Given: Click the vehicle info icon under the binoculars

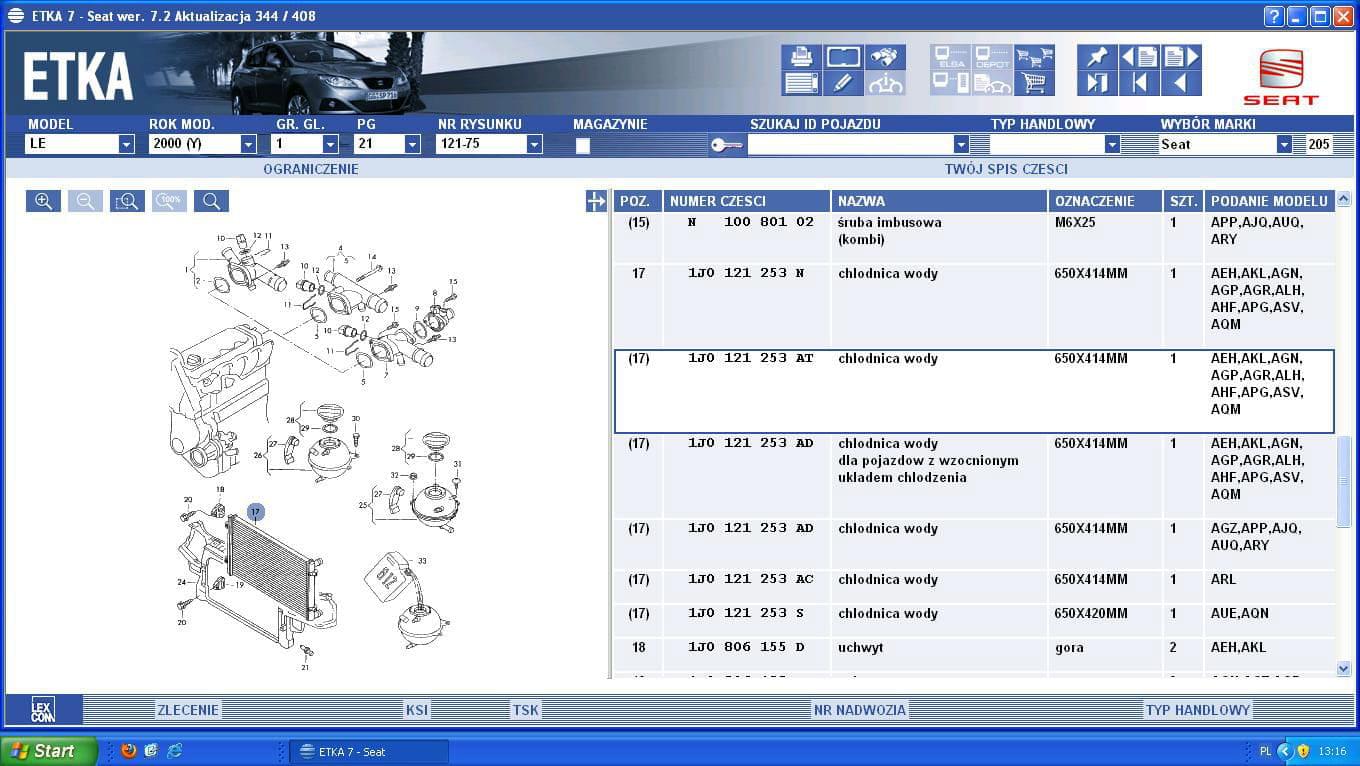Looking at the screenshot, I should [885, 83].
